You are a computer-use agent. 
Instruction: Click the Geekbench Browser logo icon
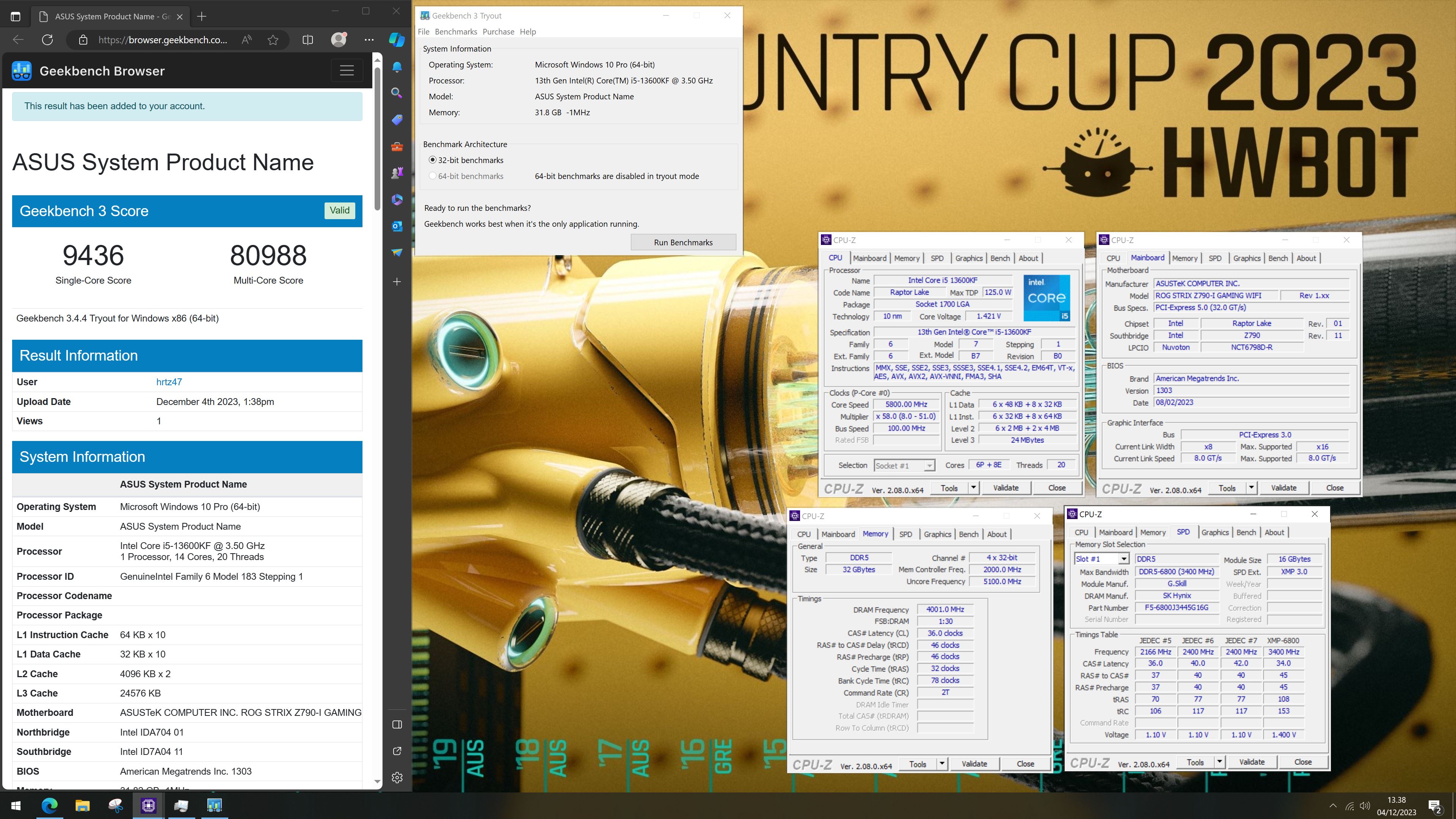[x=22, y=71]
